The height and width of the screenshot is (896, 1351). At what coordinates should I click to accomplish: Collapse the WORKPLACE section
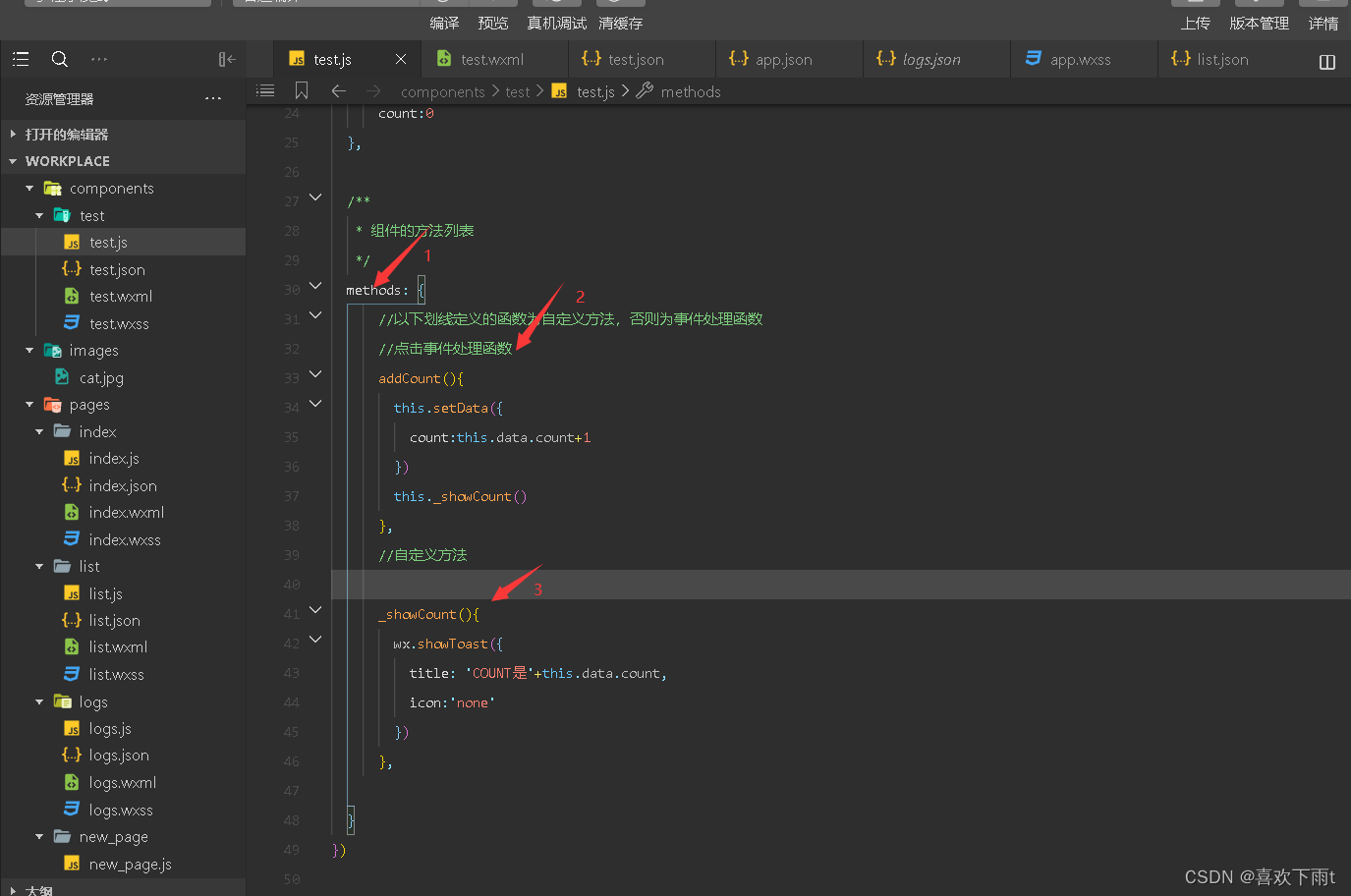(x=123, y=160)
